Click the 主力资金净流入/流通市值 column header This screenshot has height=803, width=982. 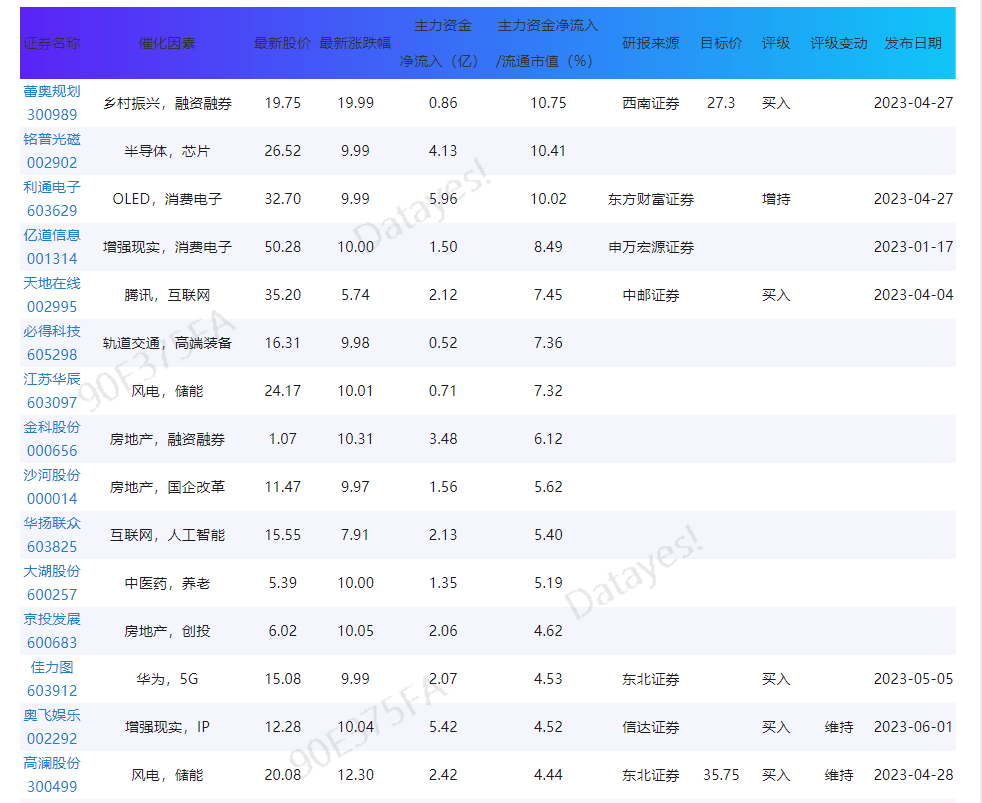coord(548,43)
